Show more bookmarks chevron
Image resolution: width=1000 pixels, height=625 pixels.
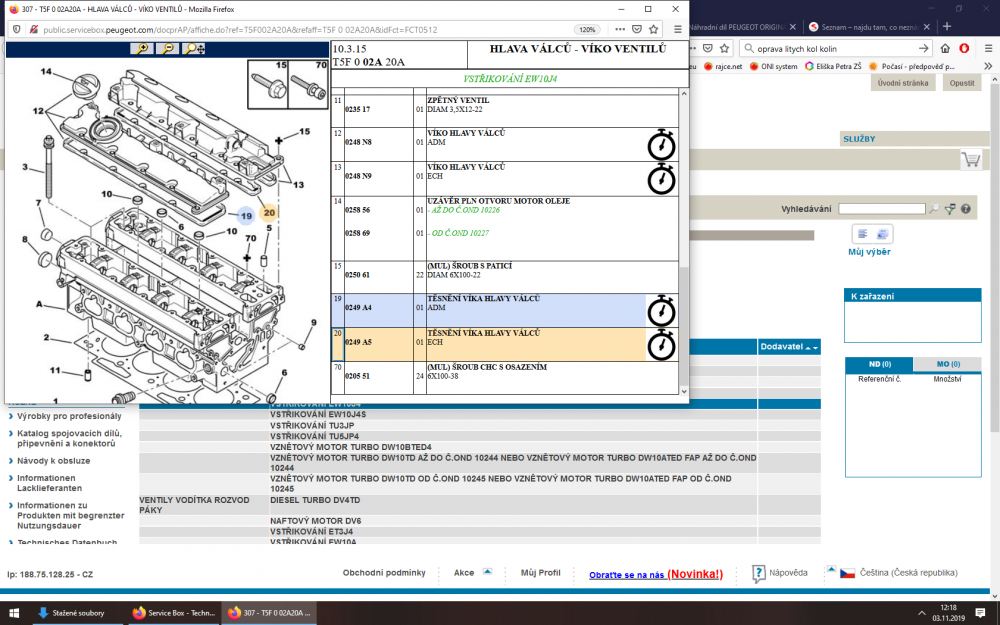988,66
